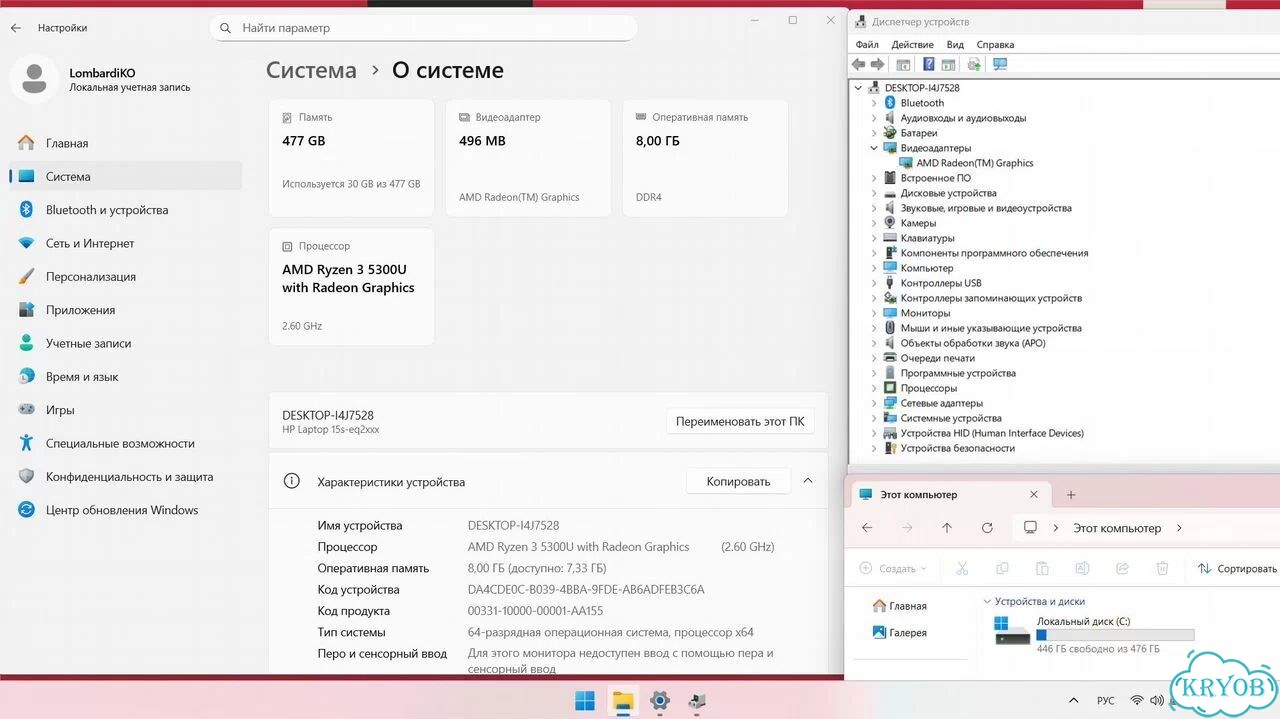
Task: Open File Explorer from the taskbar
Action: tap(623, 700)
